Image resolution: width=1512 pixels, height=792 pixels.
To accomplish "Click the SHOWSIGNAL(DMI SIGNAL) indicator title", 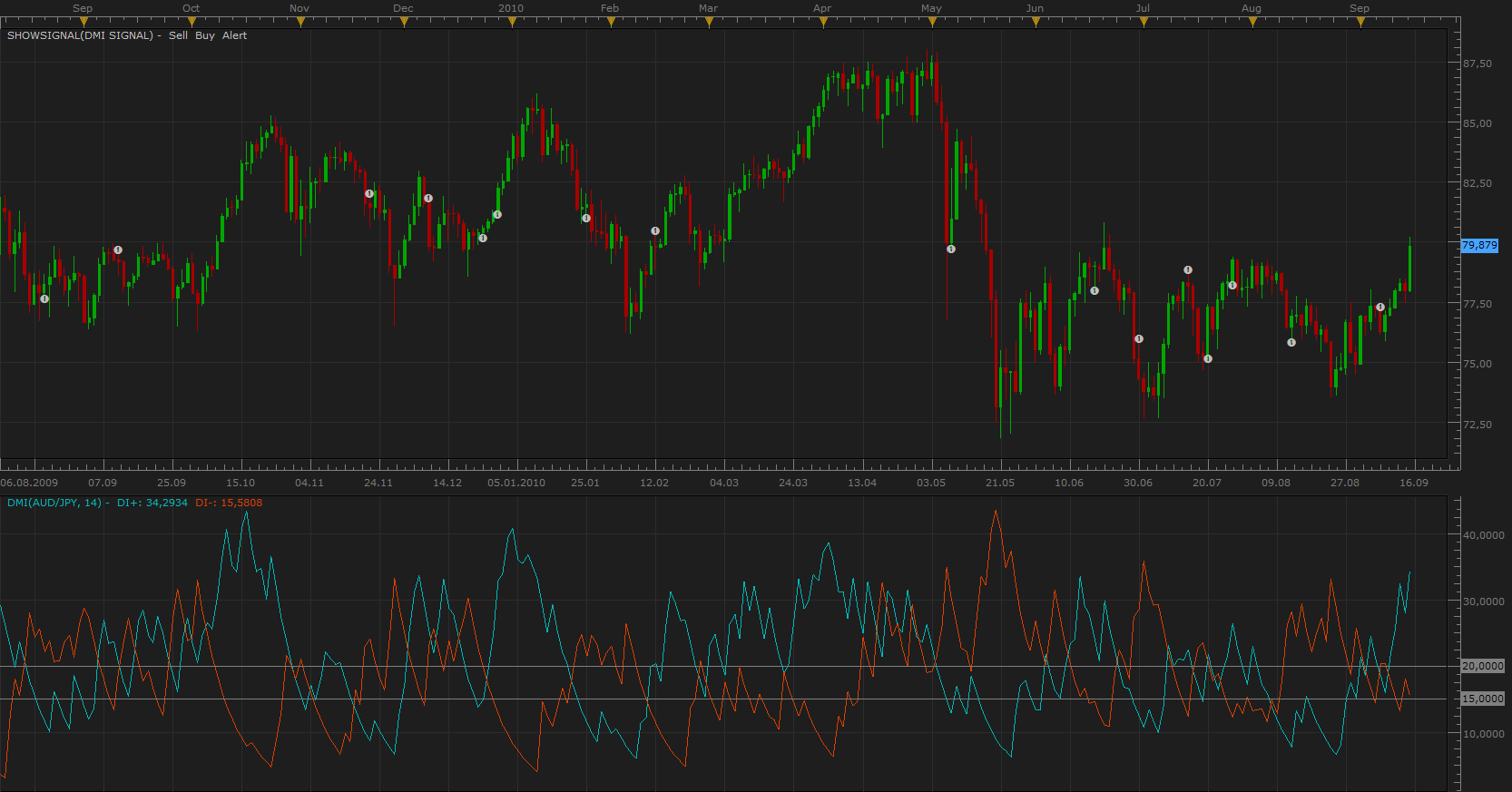I will click(80, 35).
